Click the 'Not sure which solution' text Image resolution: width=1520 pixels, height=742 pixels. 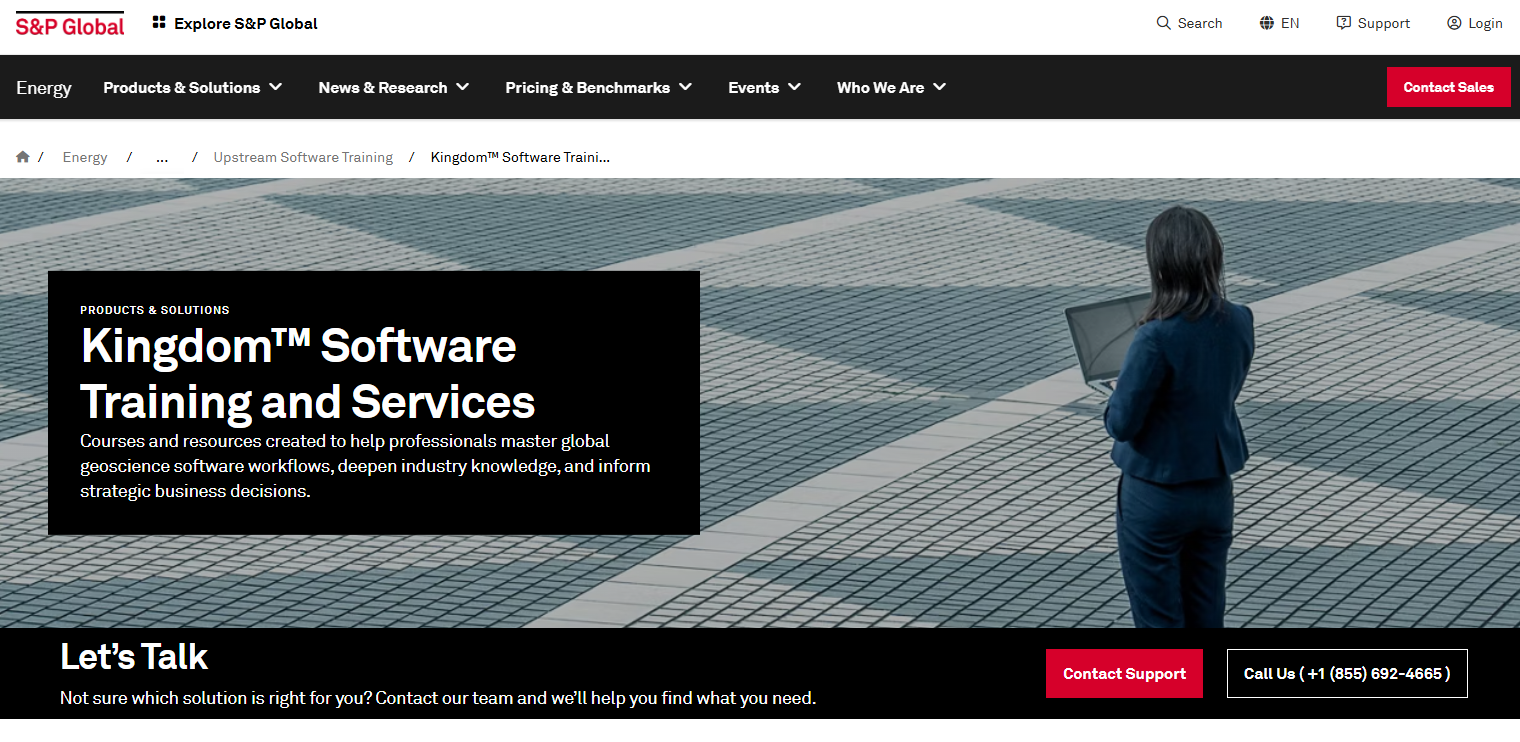(x=438, y=698)
